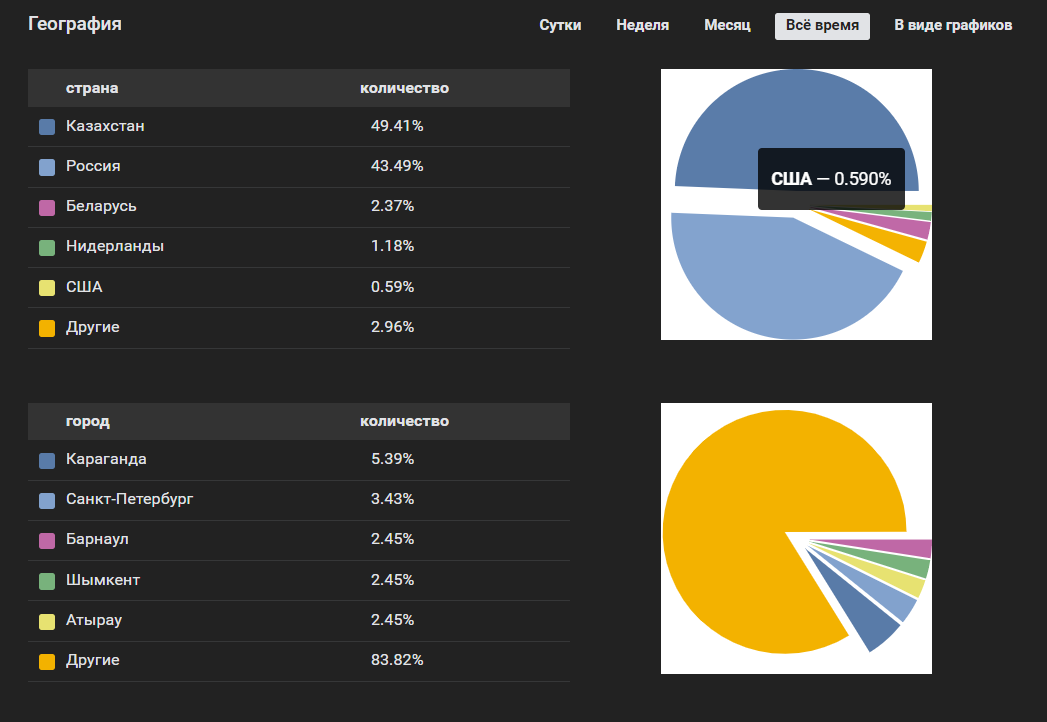Click the 0.59% value in table
This screenshot has width=1047, height=722.
[x=393, y=287]
